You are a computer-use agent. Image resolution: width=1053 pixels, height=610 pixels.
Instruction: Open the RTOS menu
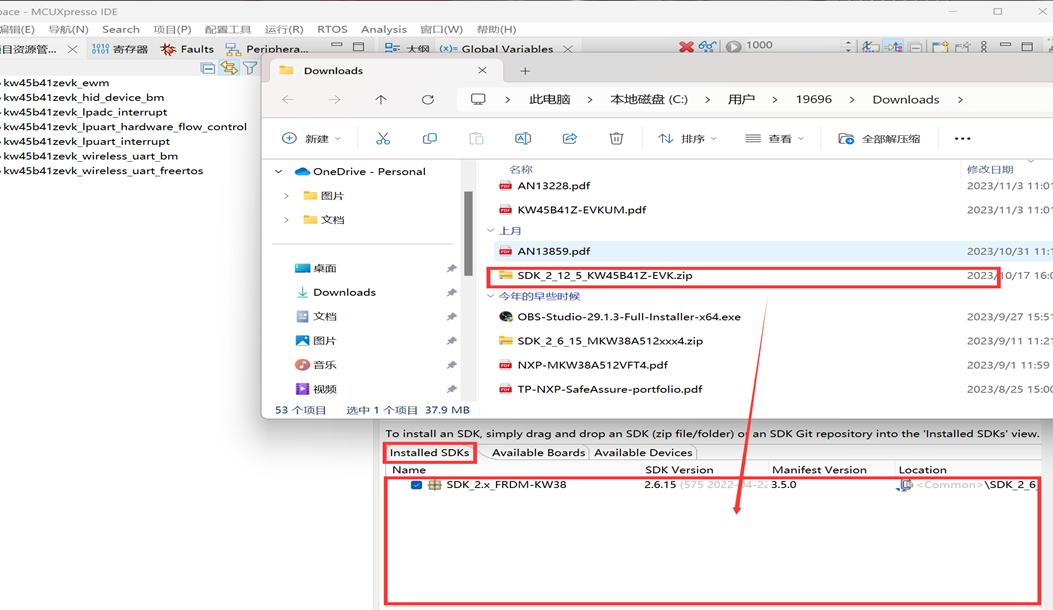tap(332, 29)
